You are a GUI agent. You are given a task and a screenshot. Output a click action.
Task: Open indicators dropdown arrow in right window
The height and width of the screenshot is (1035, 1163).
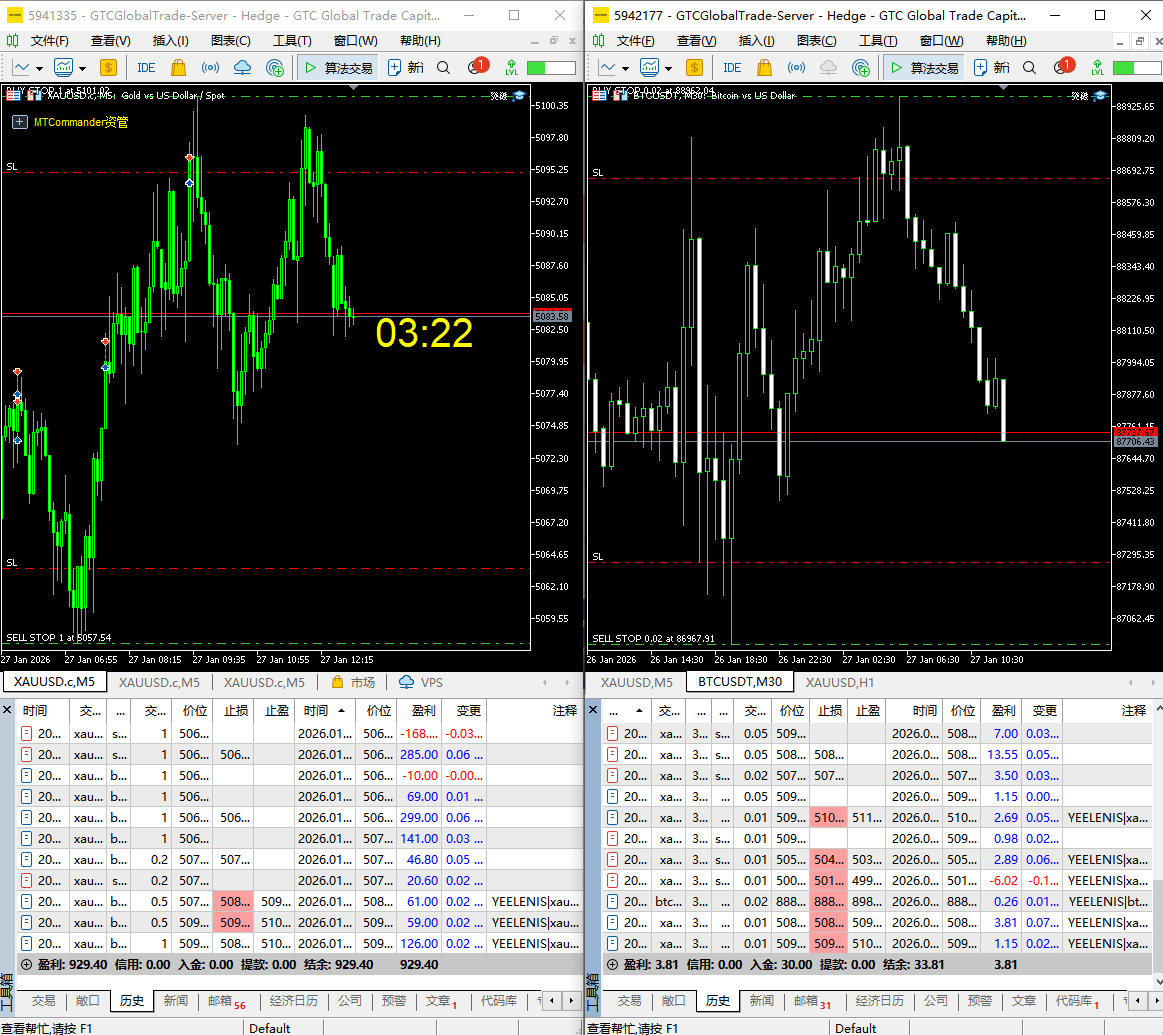[668, 69]
